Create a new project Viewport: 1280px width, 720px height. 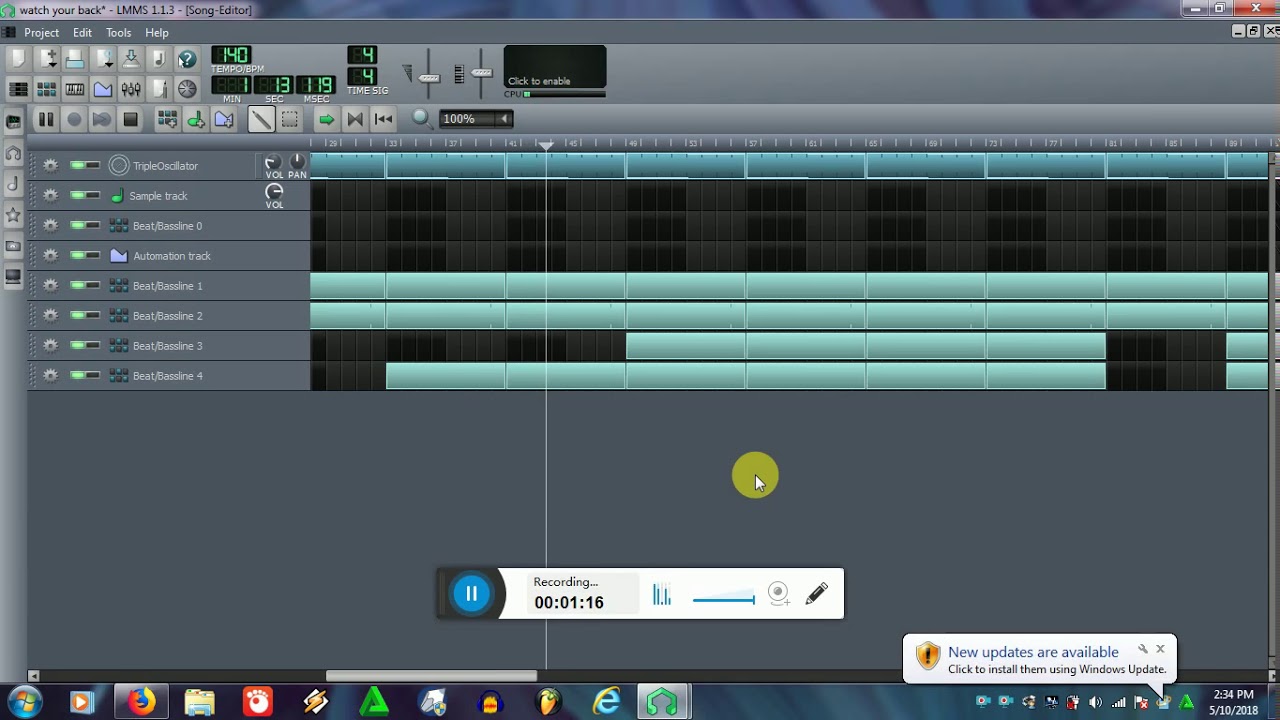(18, 59)
